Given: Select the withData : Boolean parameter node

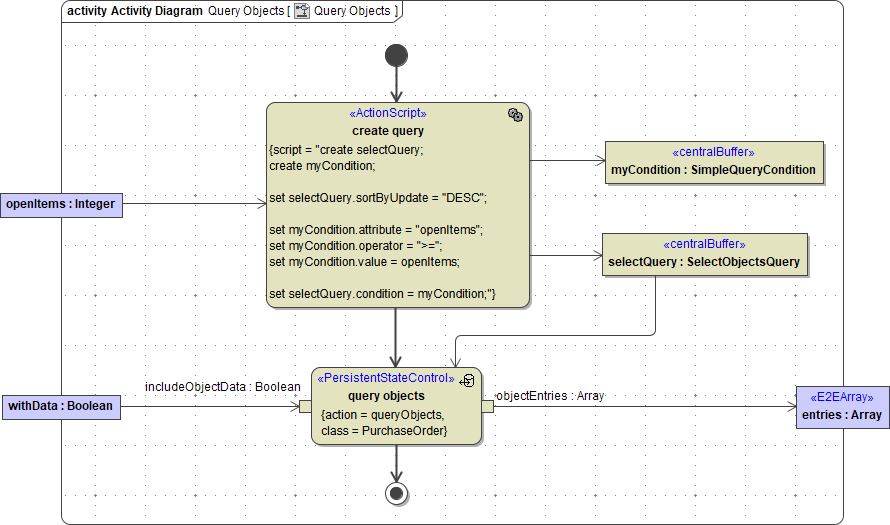Looking at the screenshot, I should pos(61,406).
